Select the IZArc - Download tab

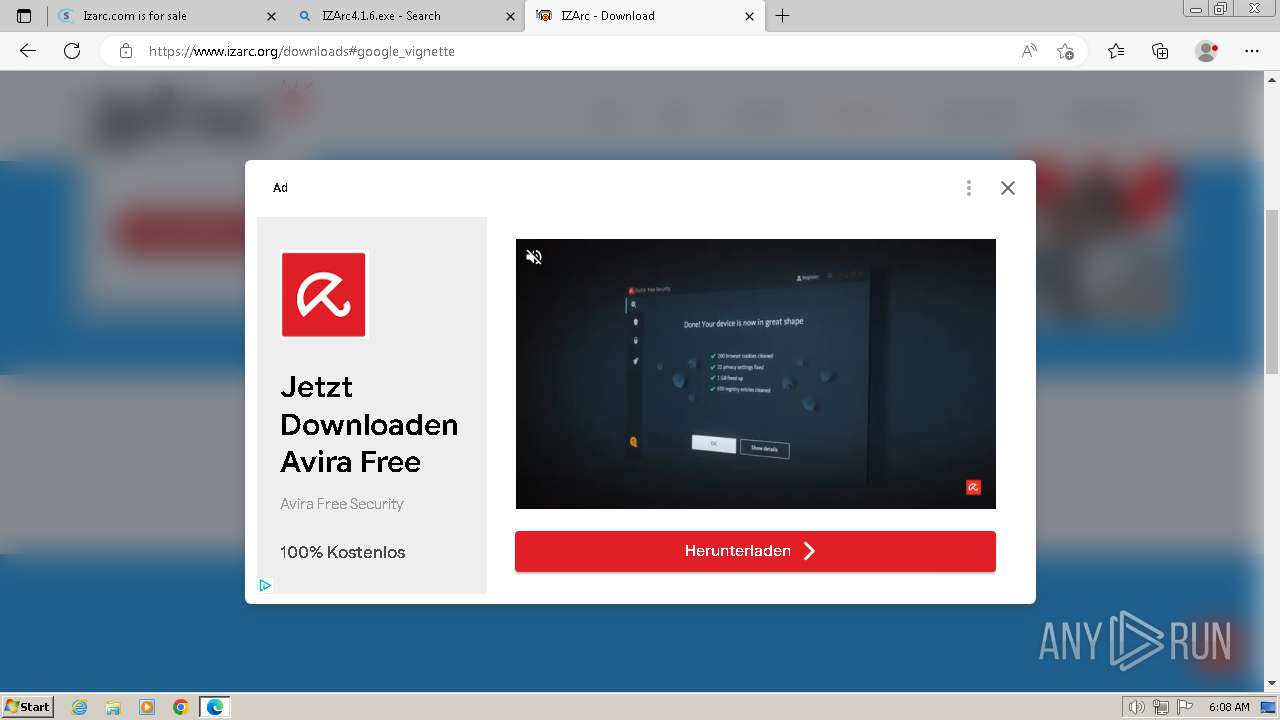tap(645, 16)
